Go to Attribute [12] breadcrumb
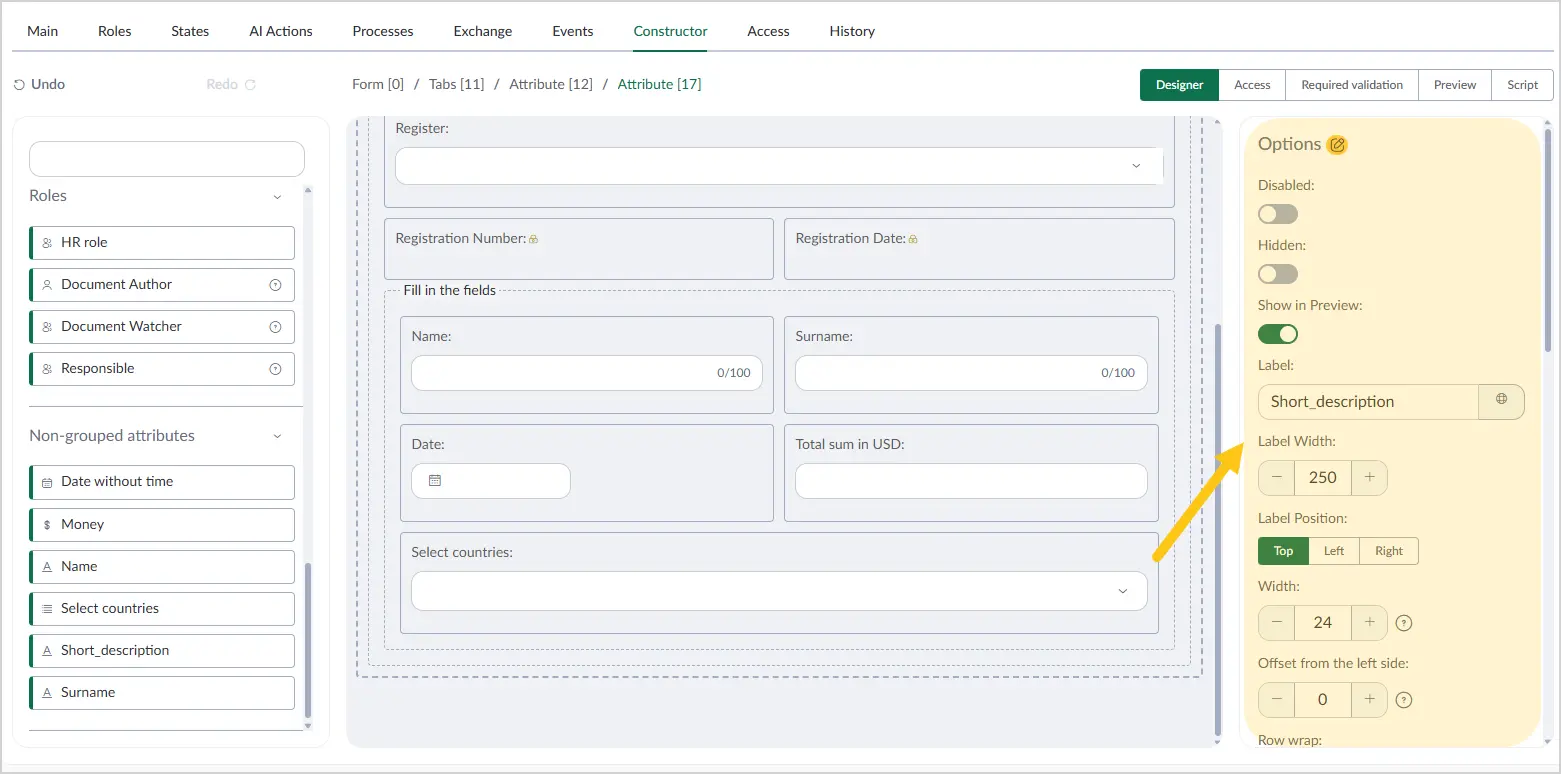The image size is (1561, 774). click(551, 84)
